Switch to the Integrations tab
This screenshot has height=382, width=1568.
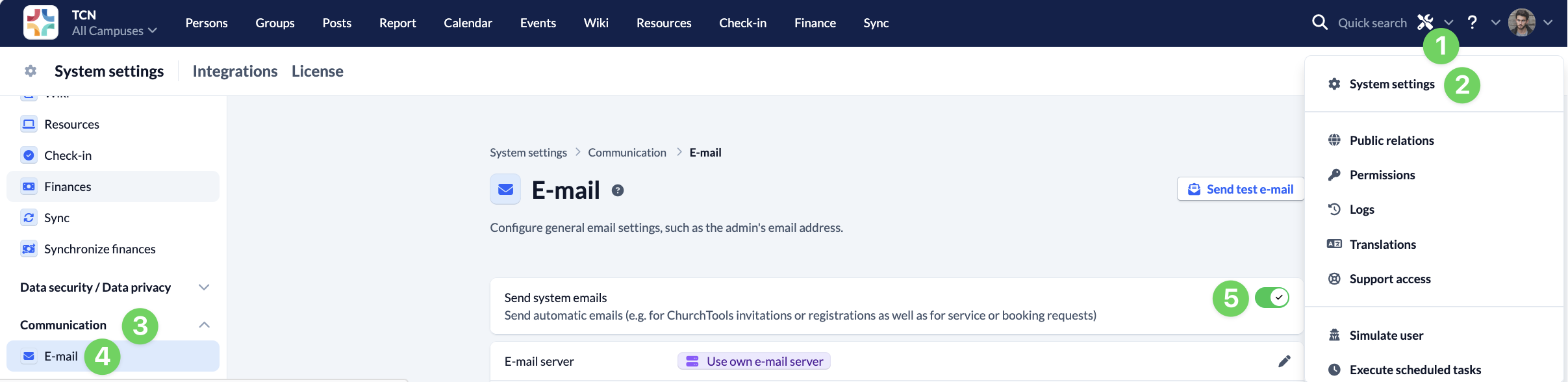pos(235,71)
